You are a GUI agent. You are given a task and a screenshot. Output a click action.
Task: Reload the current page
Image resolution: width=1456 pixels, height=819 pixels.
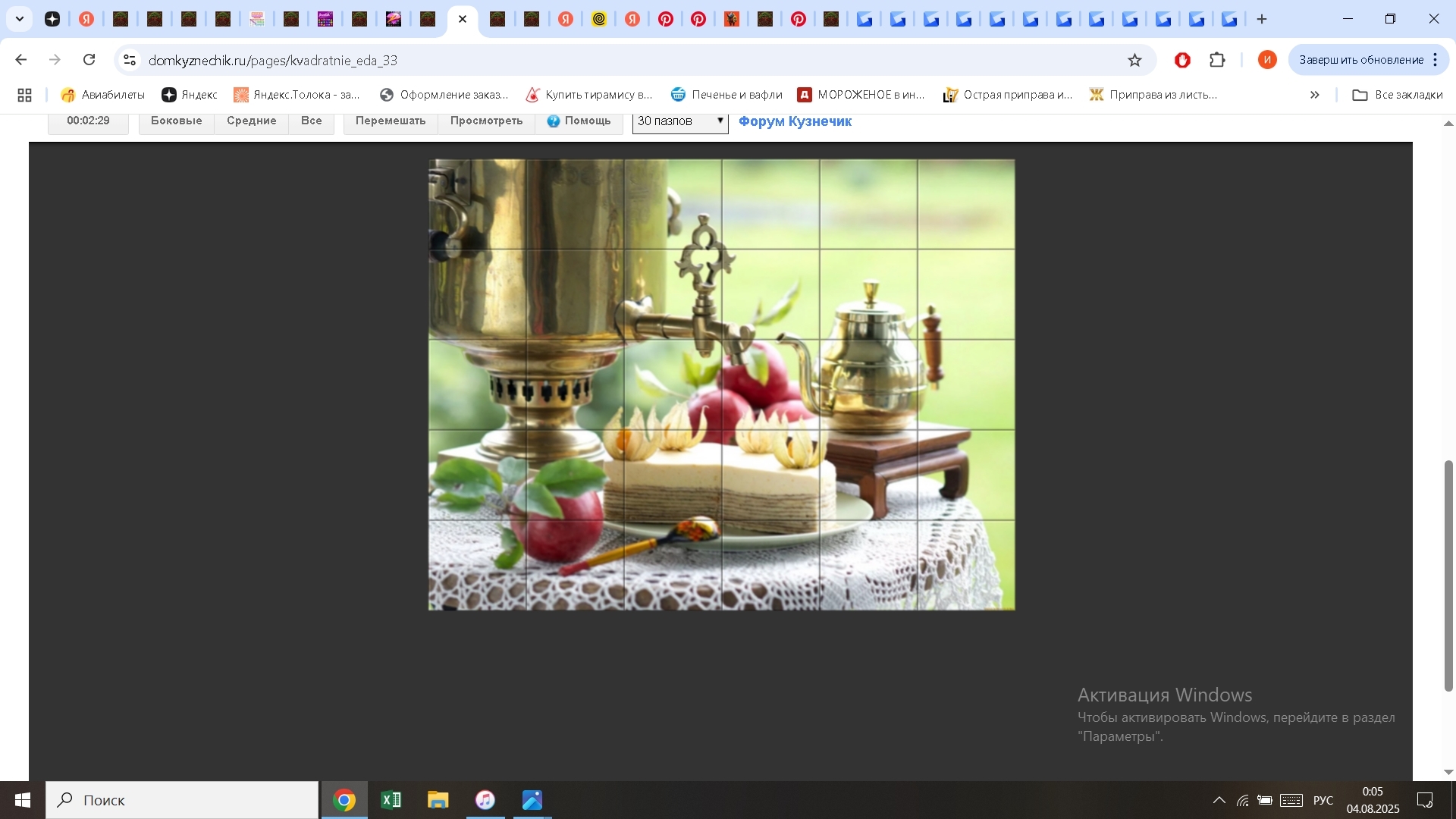[89, 60]
